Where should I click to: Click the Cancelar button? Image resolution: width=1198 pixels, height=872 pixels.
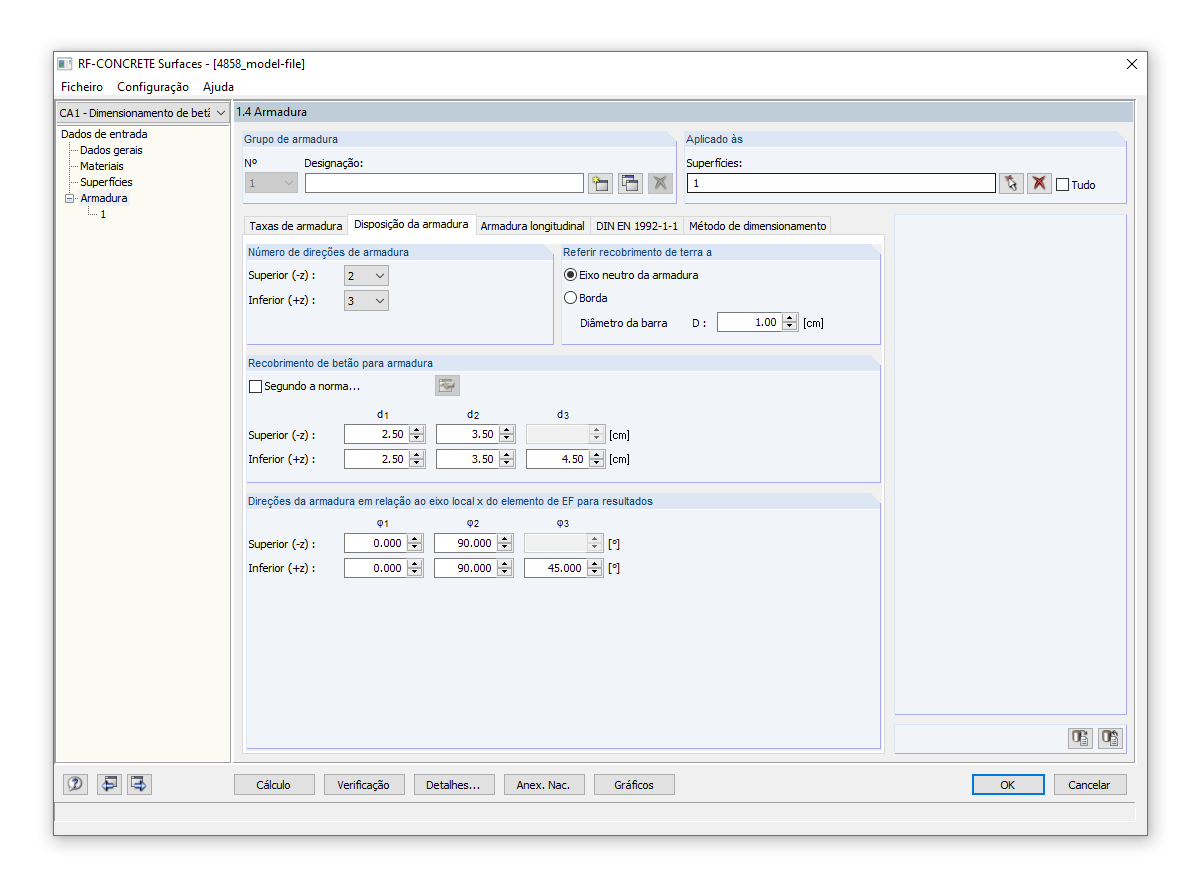coord(1090,785)
